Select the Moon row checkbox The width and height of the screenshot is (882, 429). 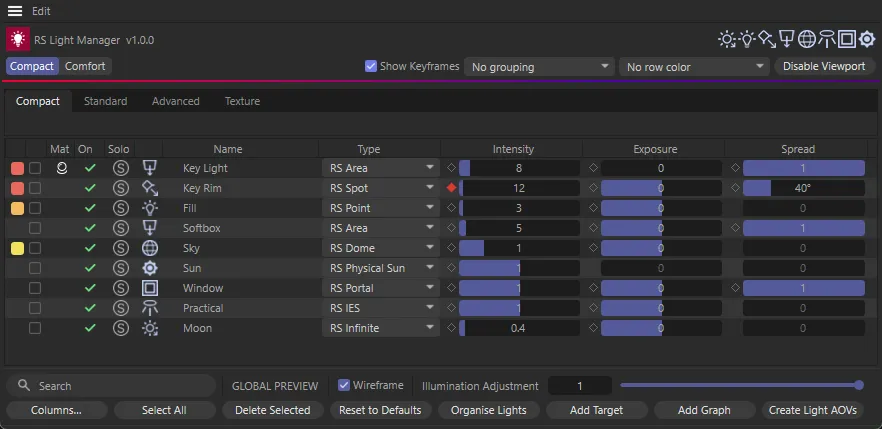(35, 328)
